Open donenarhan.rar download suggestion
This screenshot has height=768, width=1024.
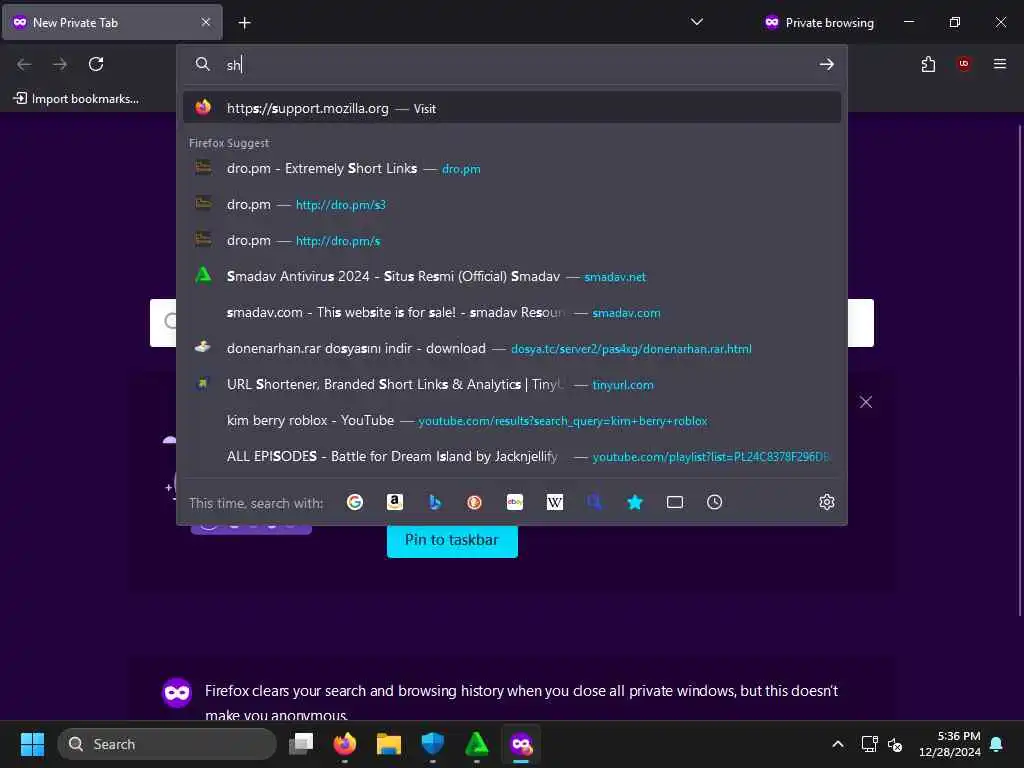point(512,348)
